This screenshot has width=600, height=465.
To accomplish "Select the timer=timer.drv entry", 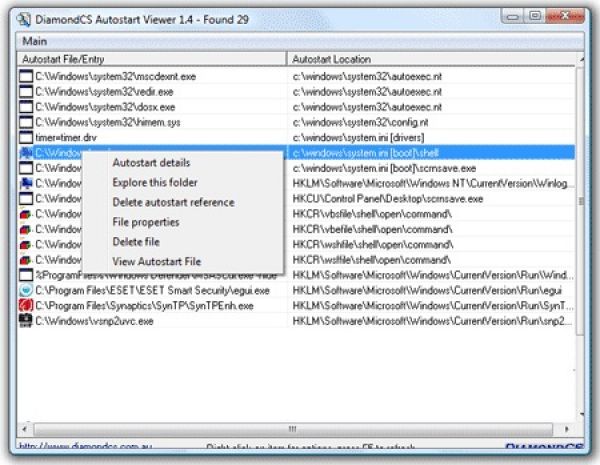I will [66, 138].
